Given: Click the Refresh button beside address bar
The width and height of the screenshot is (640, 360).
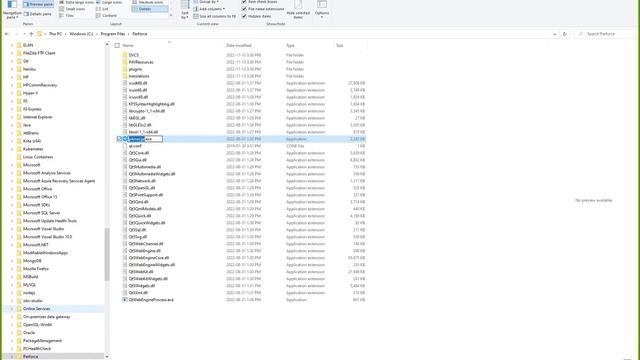Looking at the screenshot, I should click(564, 34).
